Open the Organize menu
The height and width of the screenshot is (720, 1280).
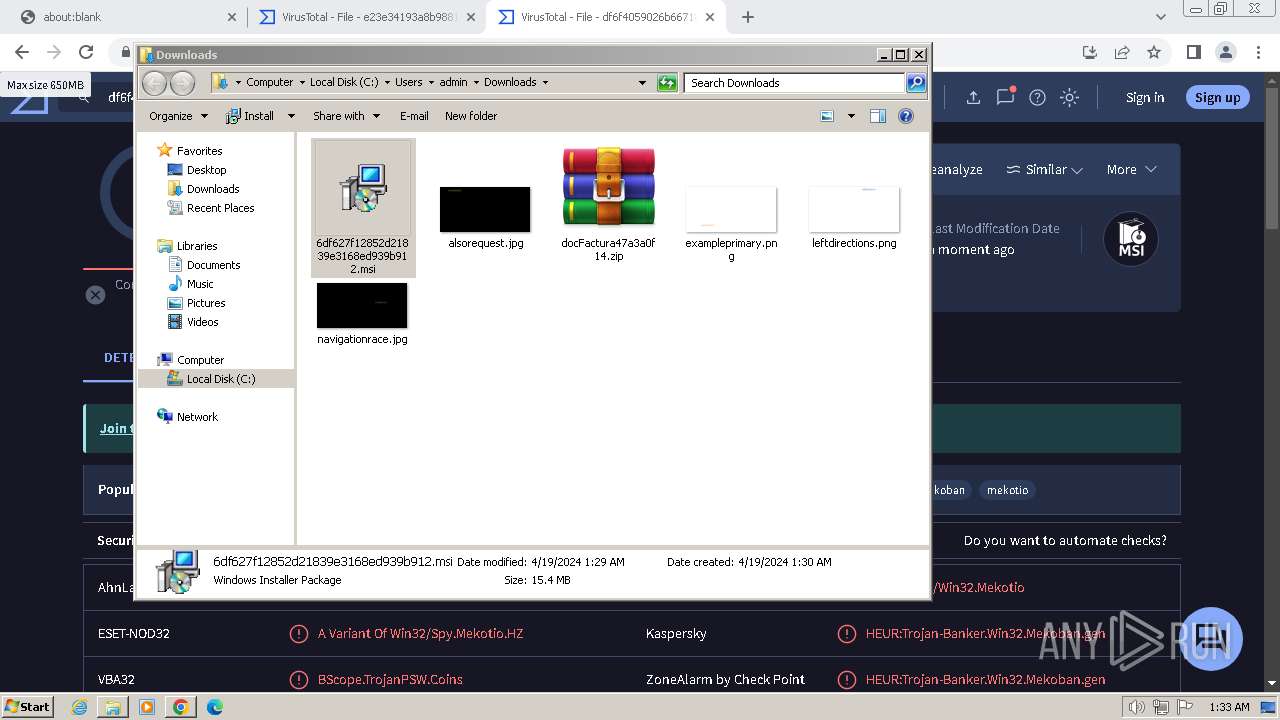click(x=178, y=116)
